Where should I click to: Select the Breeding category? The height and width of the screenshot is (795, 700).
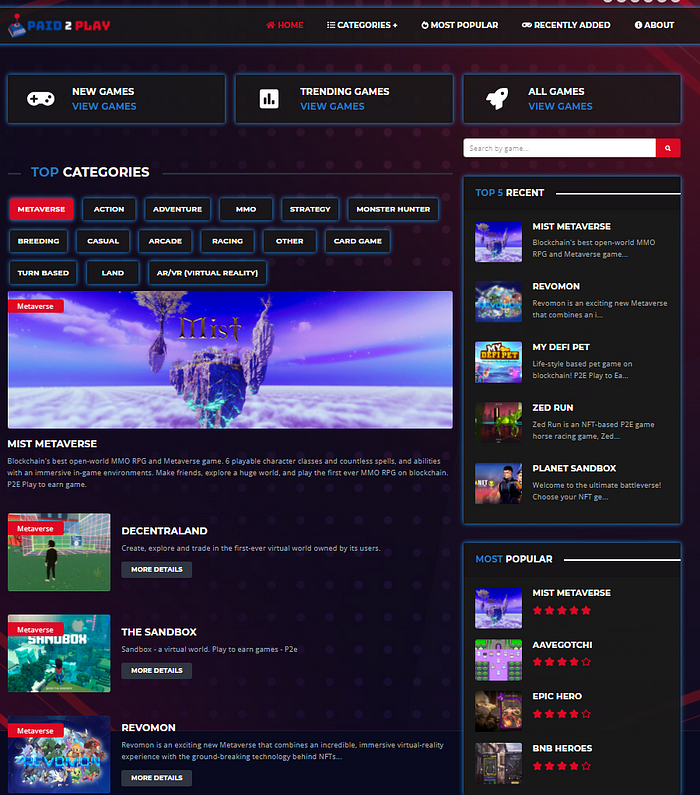(39, 241)
